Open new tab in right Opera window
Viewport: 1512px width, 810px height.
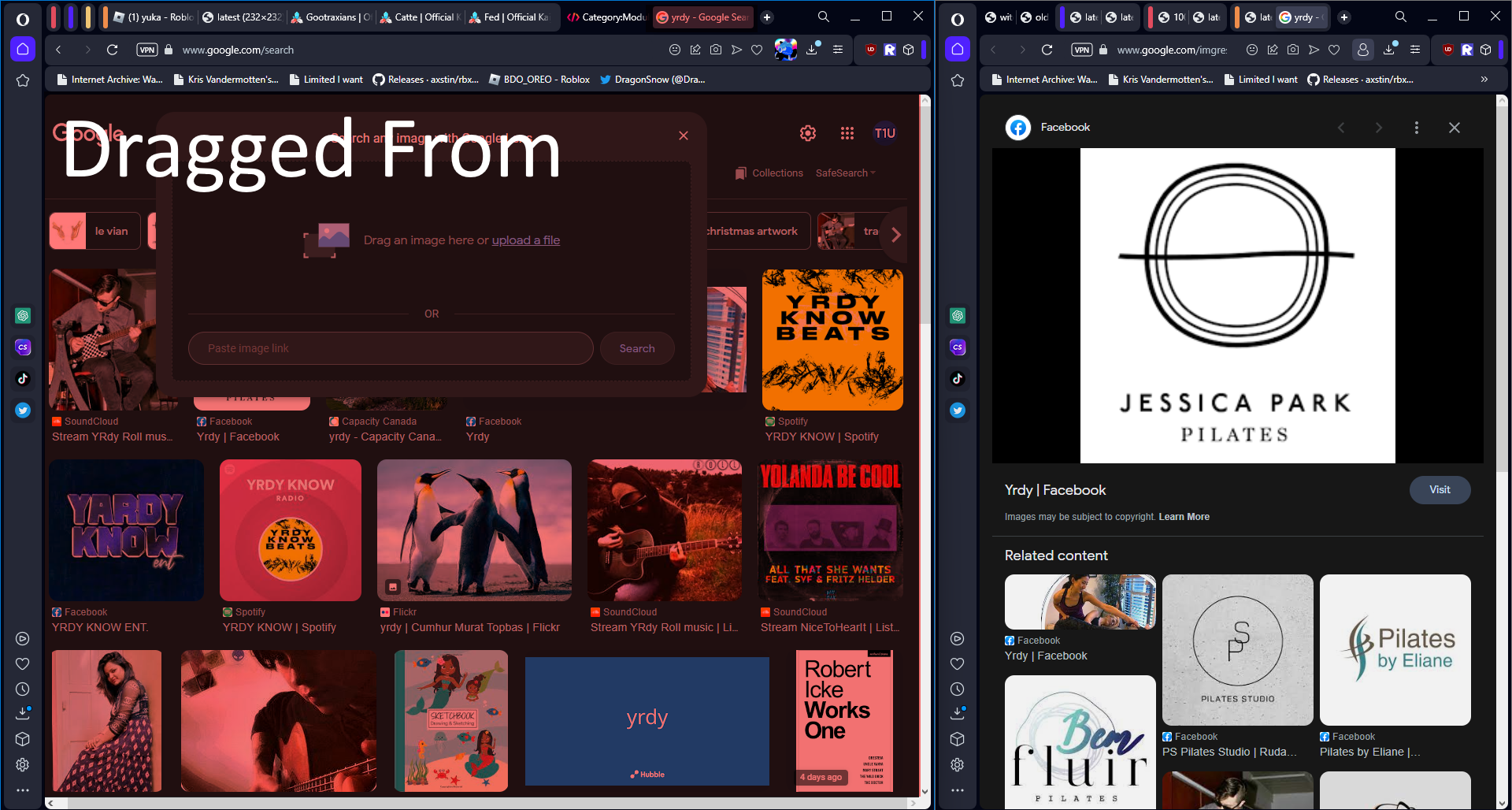(1344, 17)
